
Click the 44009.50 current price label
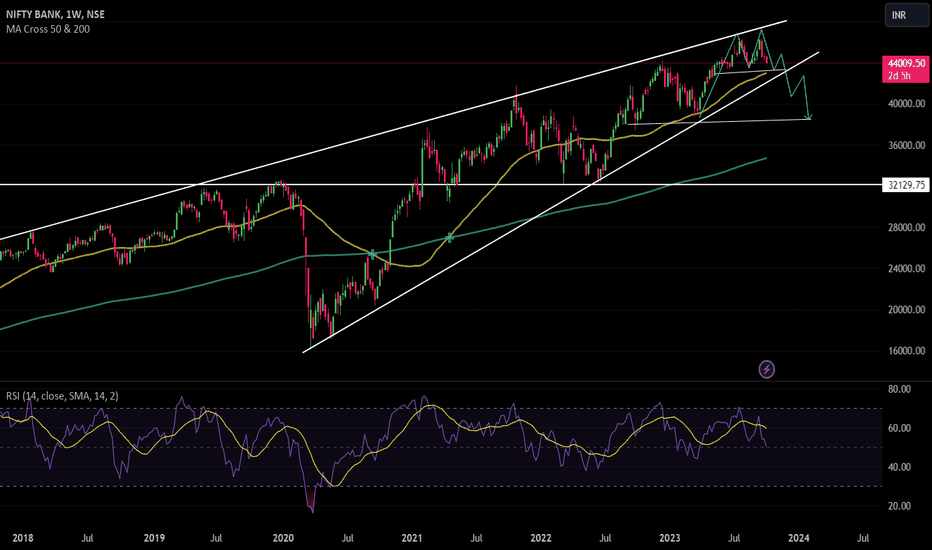point(906,63)
